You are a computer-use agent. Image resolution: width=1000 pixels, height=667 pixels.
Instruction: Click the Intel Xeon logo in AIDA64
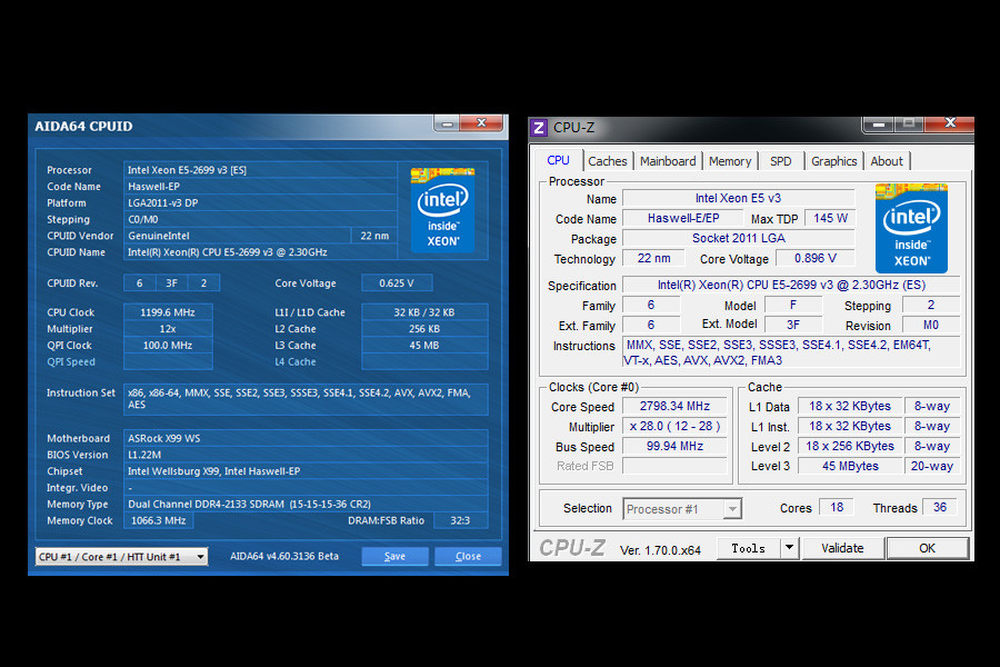coord(443,210)
